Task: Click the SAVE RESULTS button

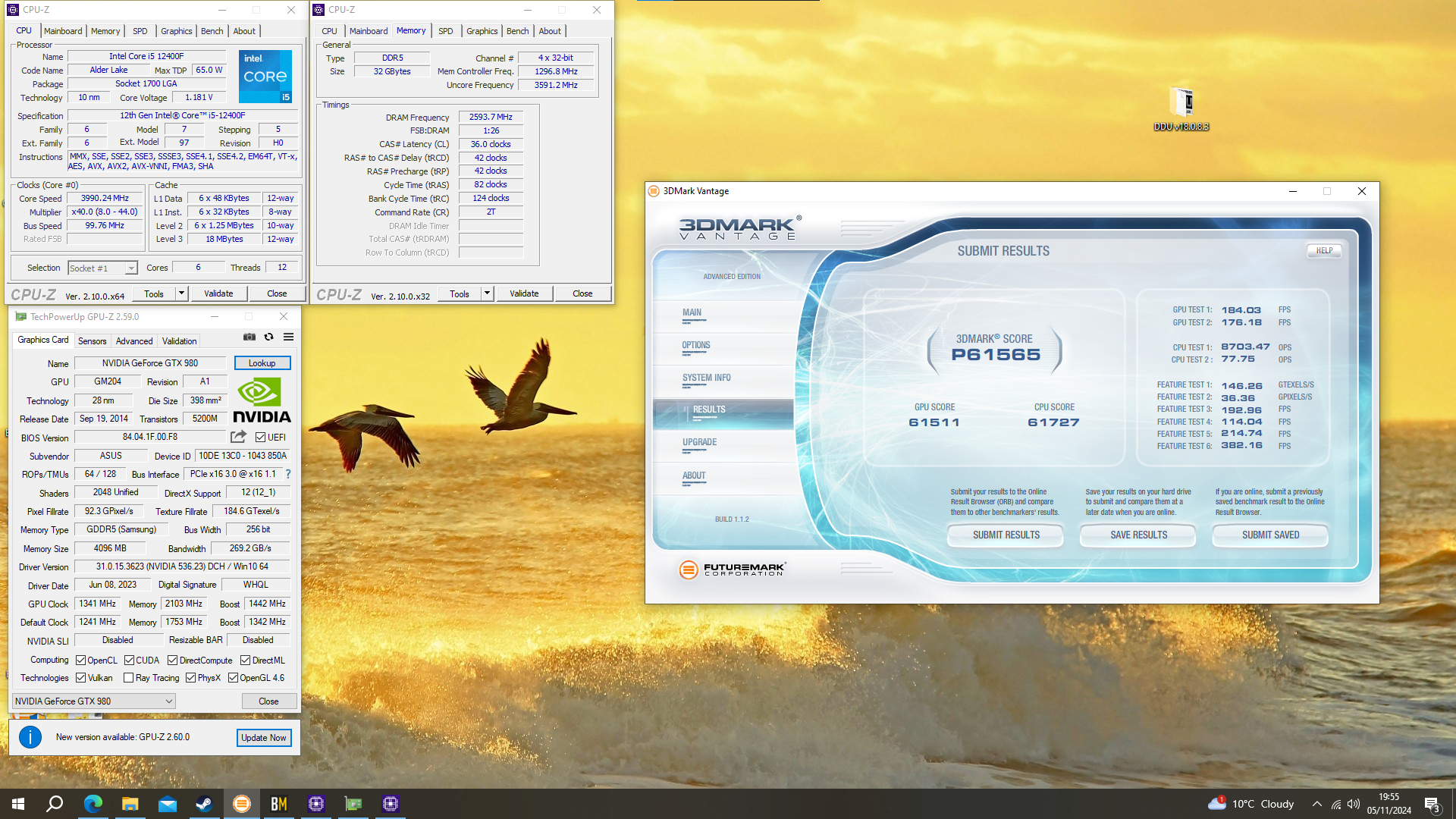Action: (x=1138, y=535)
